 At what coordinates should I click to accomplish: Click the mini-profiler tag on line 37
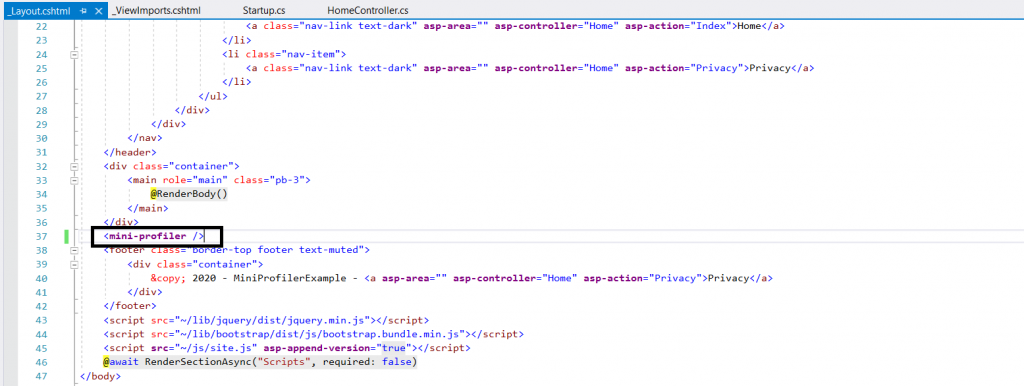click(154, 236)
